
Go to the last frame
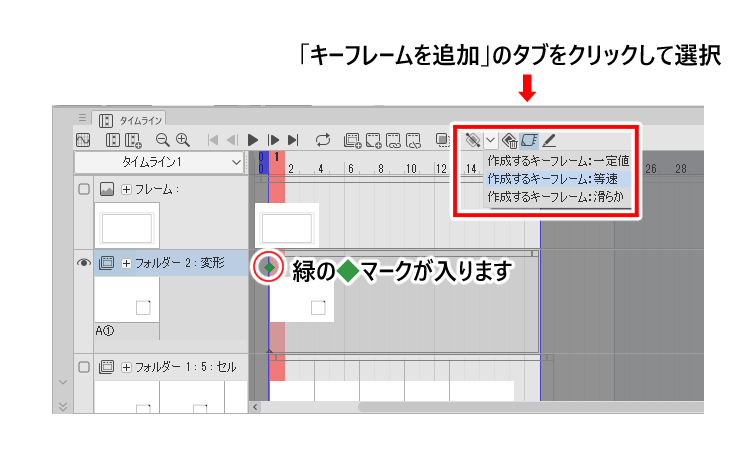pos(293,141)
